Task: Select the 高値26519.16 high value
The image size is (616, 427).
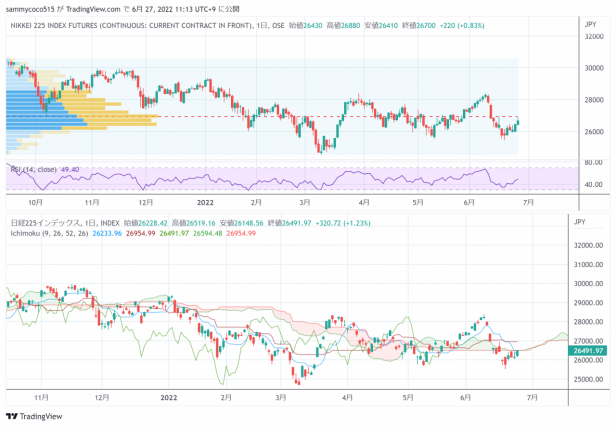Action: click(x=194, y=223)
